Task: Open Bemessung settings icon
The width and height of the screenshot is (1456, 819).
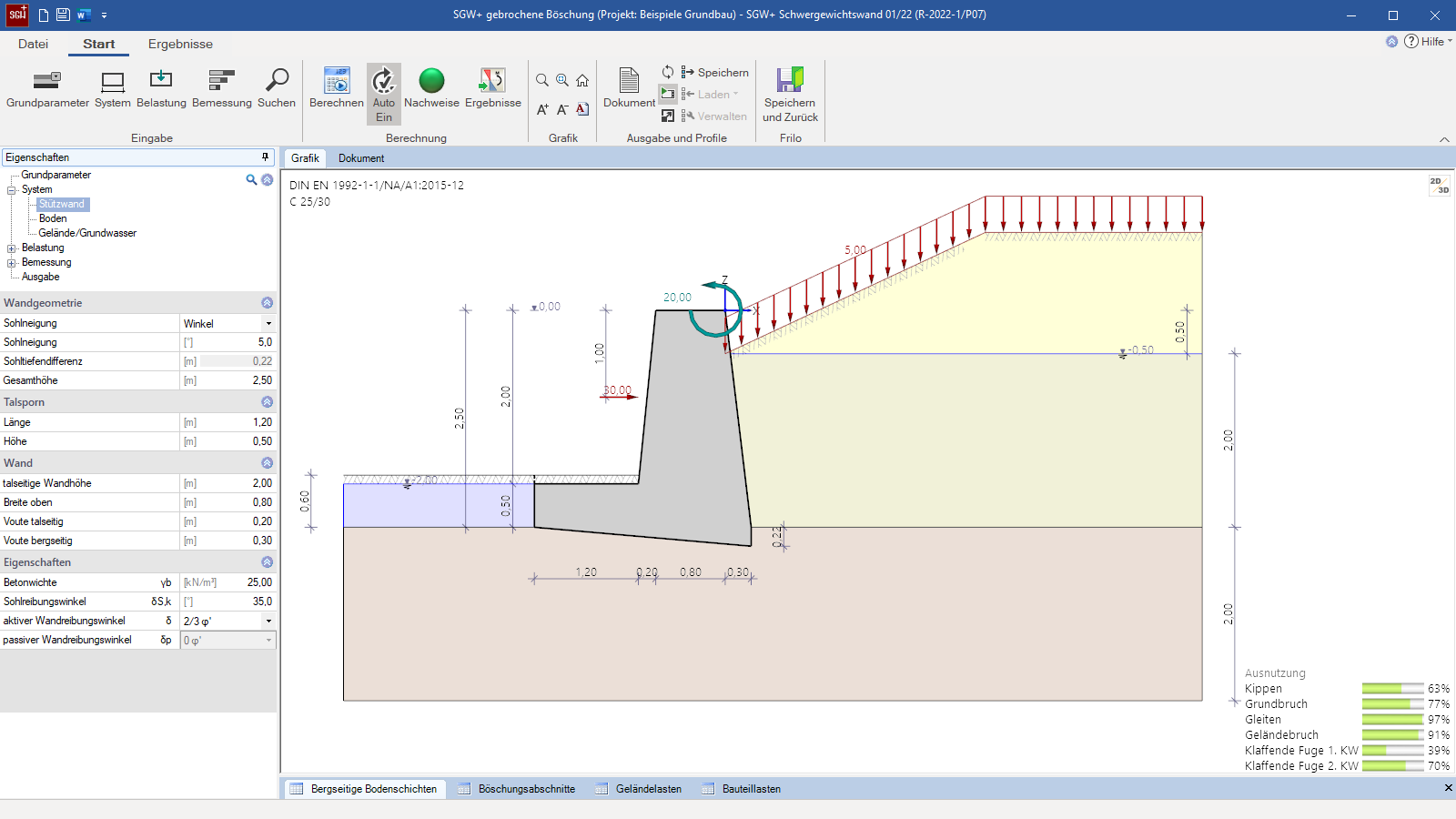Action: tap(222, 89)
